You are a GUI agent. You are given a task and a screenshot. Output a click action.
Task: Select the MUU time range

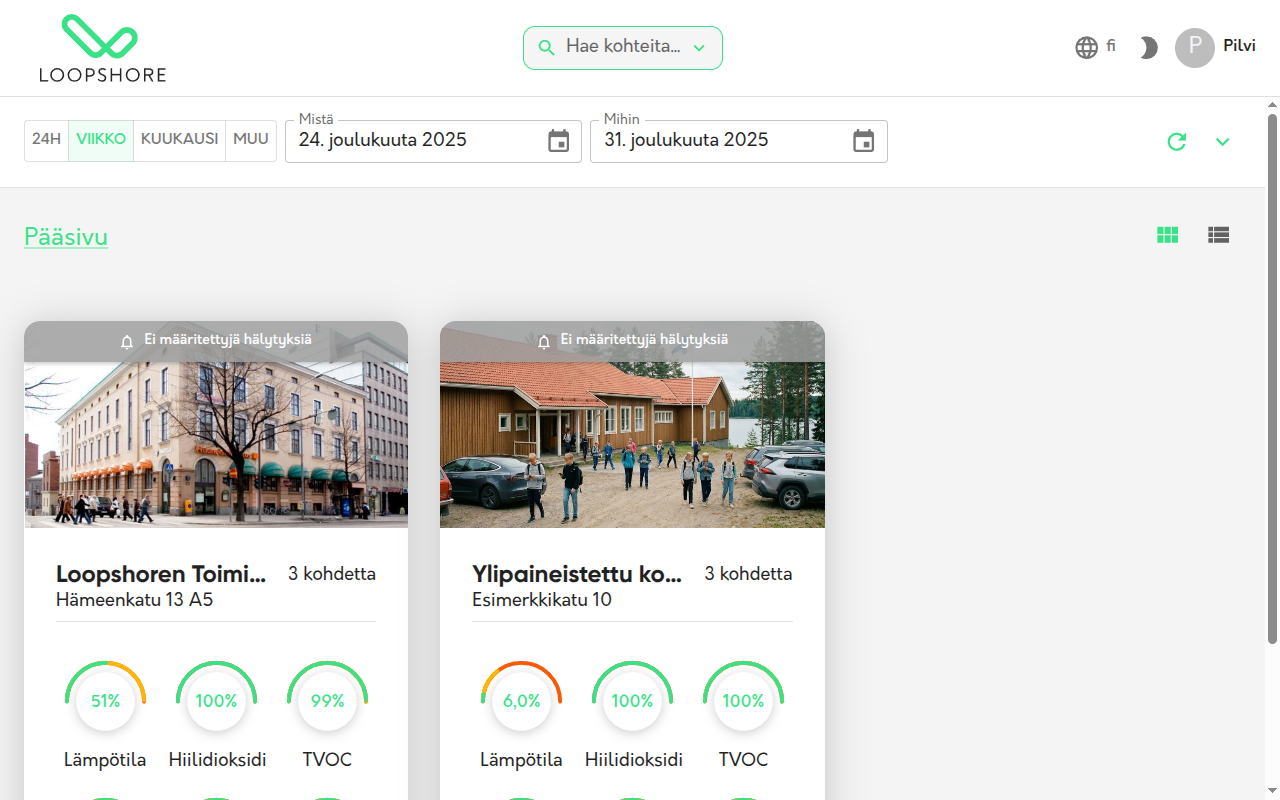point(251,140)
